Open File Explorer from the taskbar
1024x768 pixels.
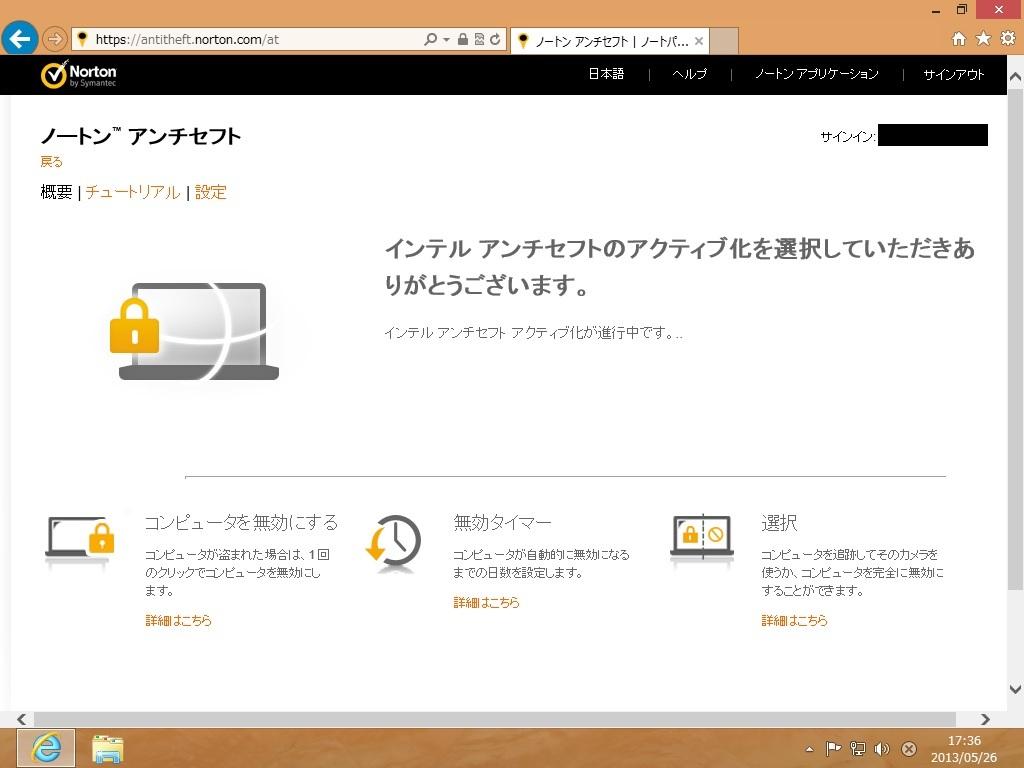pyautogui.click(x=107, y=748)
